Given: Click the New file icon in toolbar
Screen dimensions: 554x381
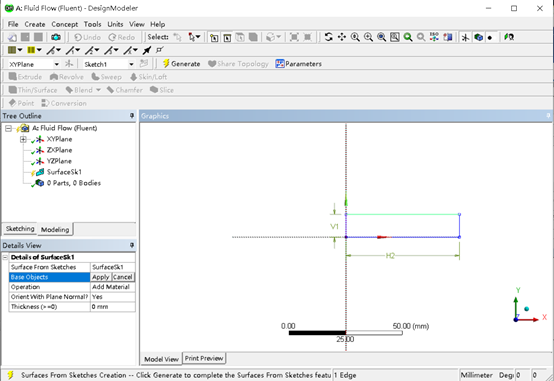Looking at the screenshot, I should point(12,37).
